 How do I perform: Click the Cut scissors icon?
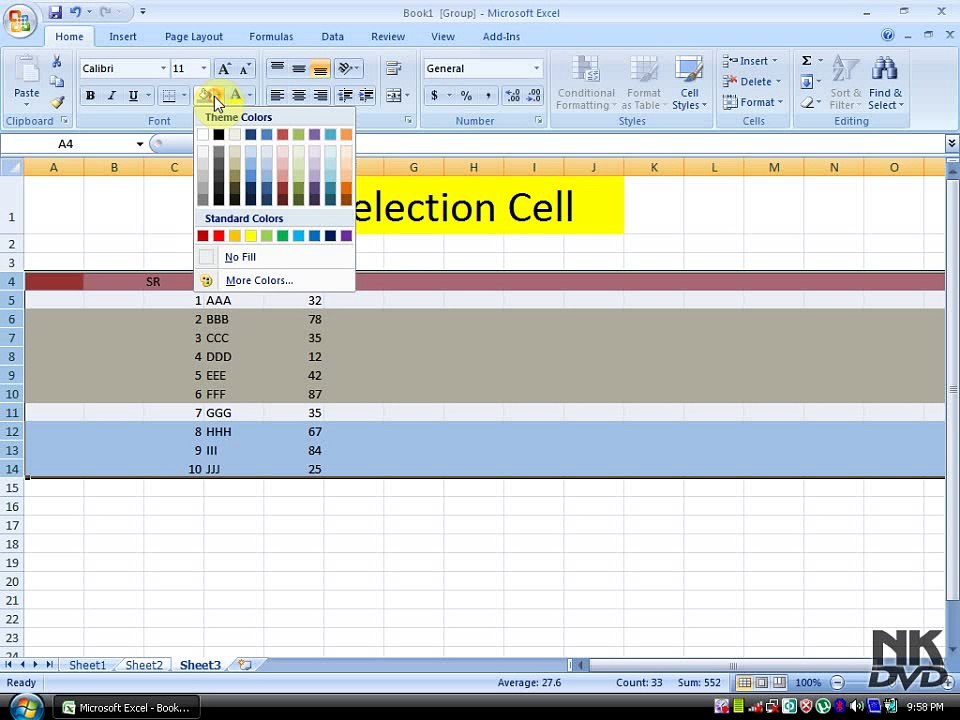tap(56, 62)
